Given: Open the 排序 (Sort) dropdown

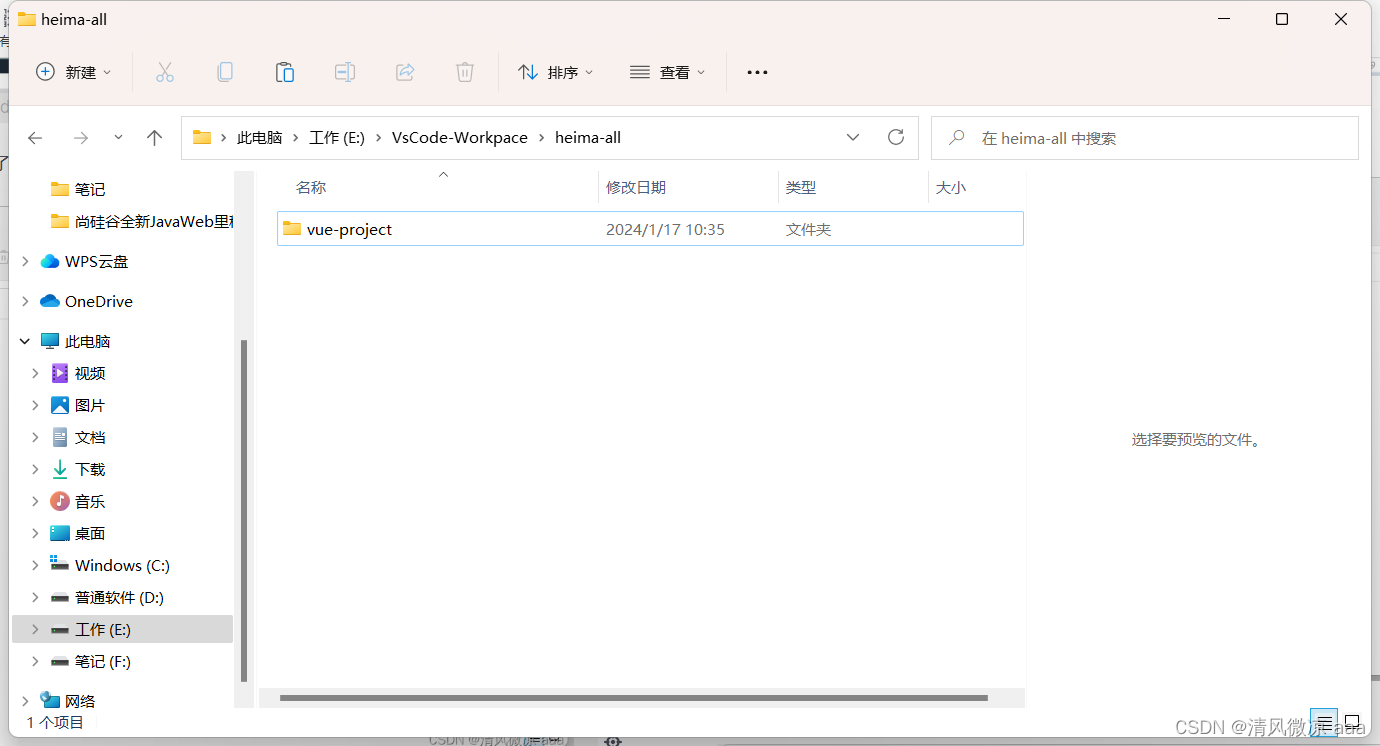Looking at the screenshot, I should click(x=555, y=72).
